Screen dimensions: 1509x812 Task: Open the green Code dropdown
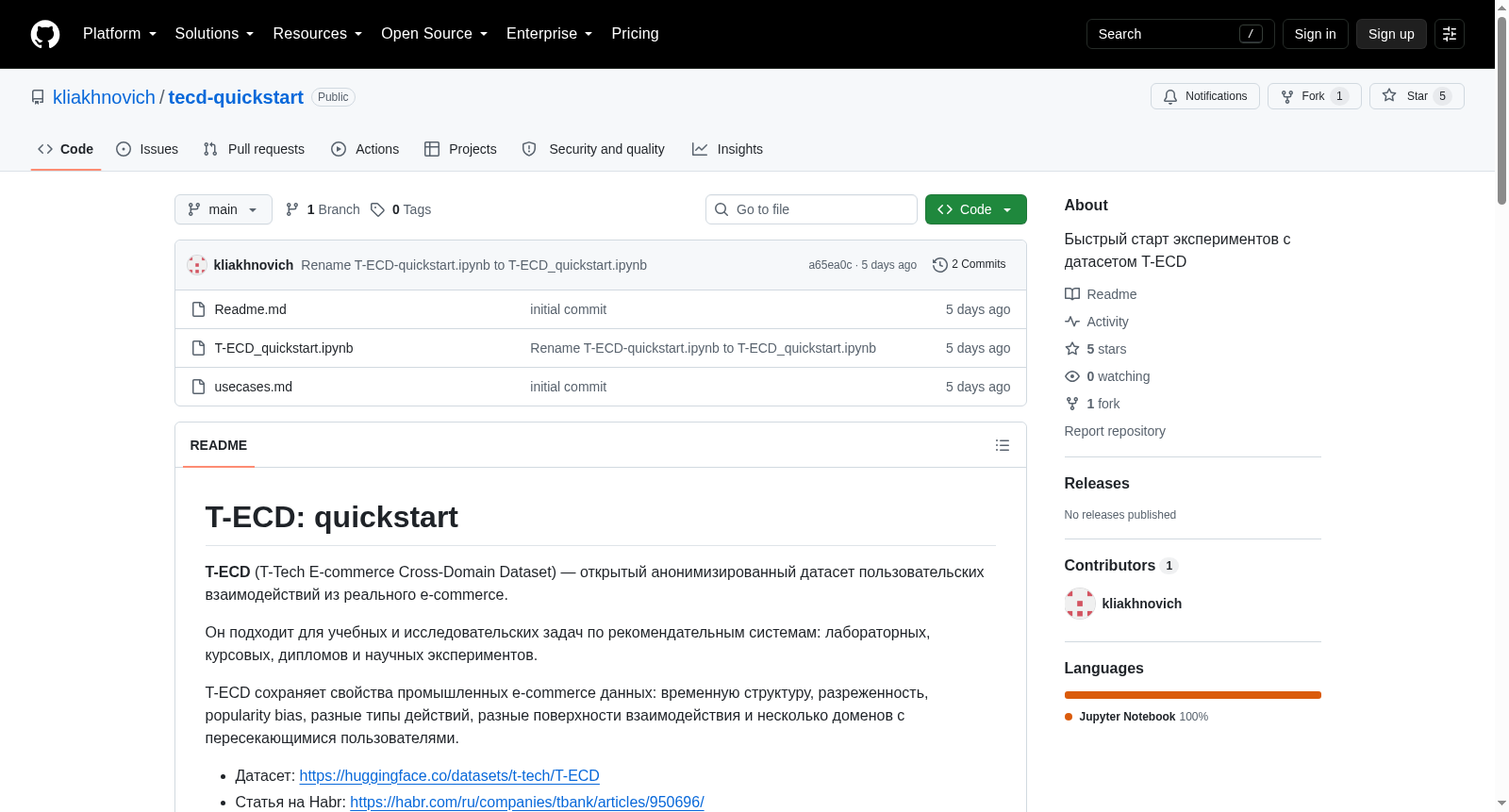[976, 209]
